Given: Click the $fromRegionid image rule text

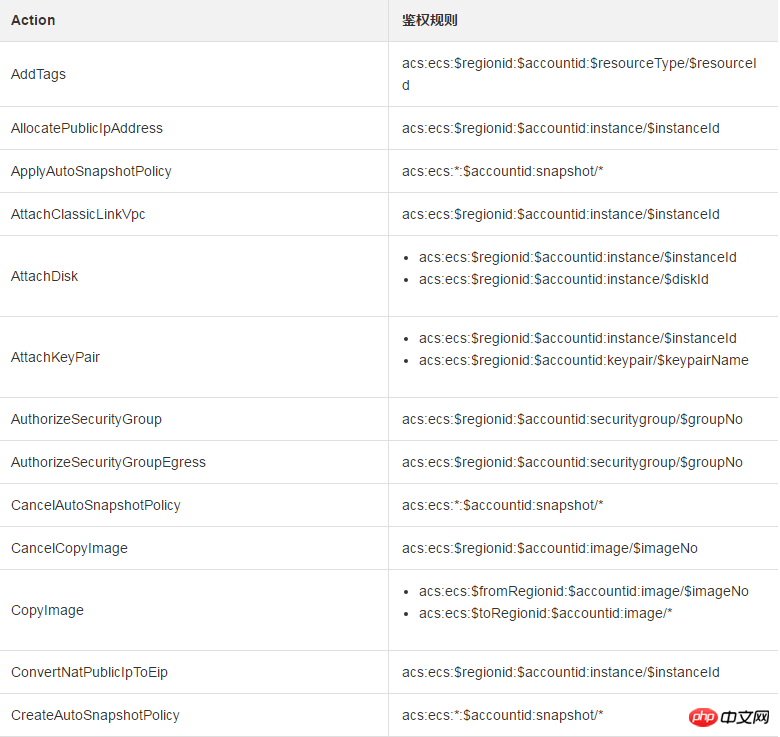Looking at the screenshot, I should tap(584, 591).
